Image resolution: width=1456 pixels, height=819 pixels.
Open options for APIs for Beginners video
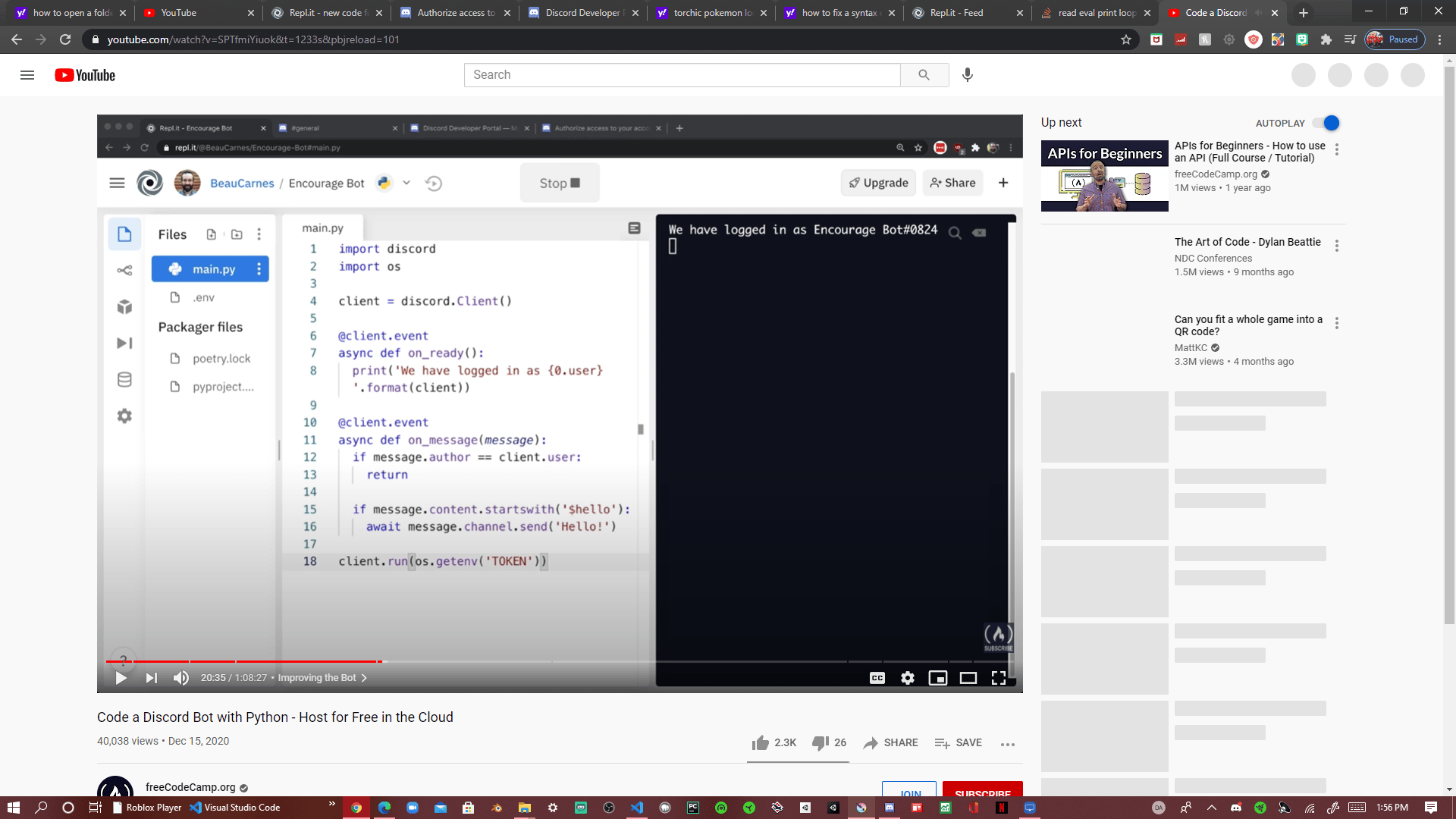pyautogui.click(x=1337, y=150)
